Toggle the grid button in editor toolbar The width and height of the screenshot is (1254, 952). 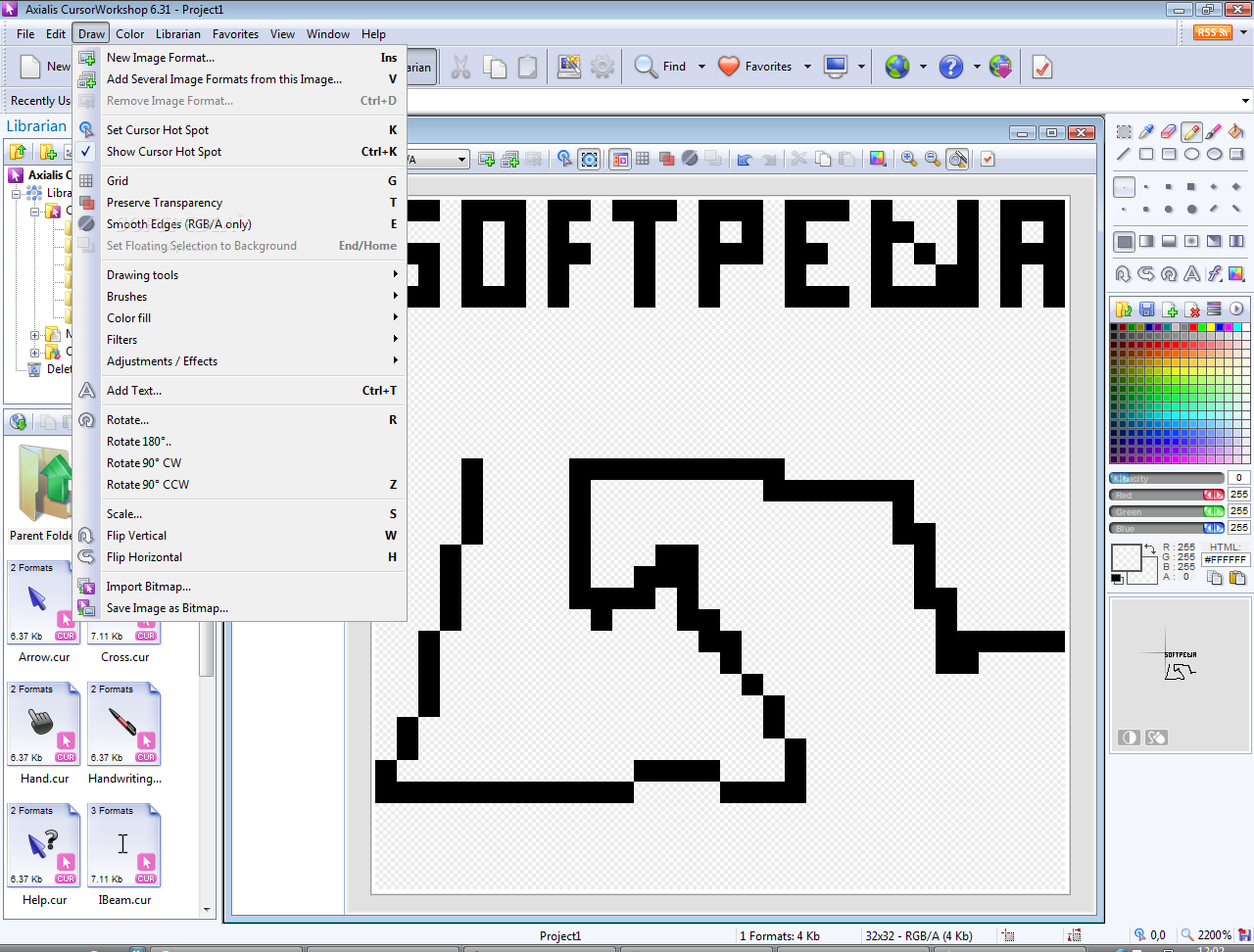click(x=643, y=159)
